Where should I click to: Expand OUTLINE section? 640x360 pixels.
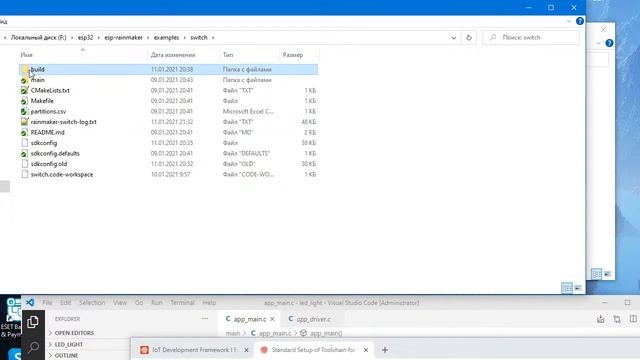click(64, 356)
